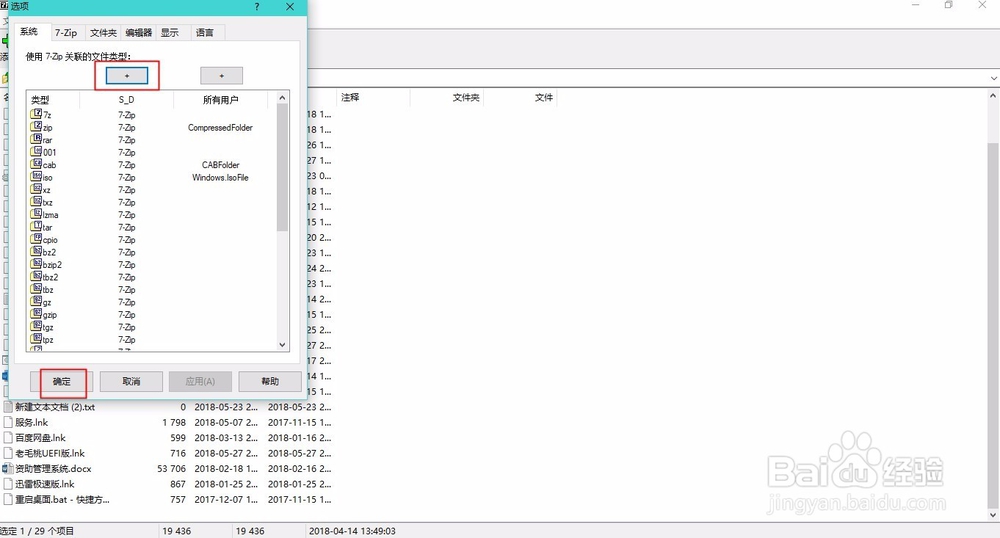1000x538 pixels.
Task: Click file type list scroll down arrow
Action: click(x=282, y=345)
